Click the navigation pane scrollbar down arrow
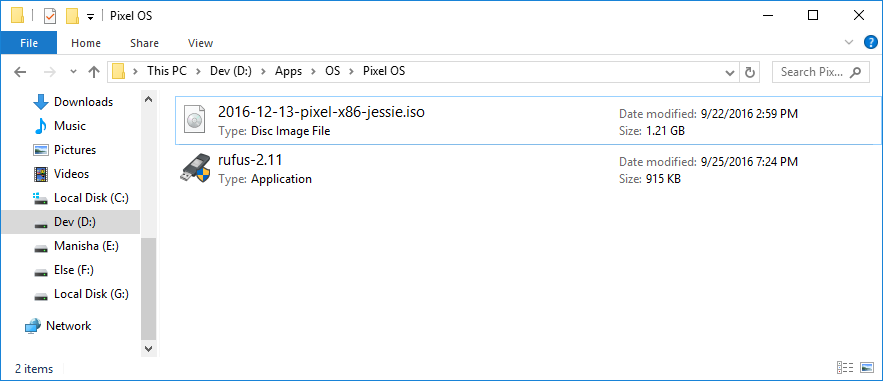 [149, 348]
